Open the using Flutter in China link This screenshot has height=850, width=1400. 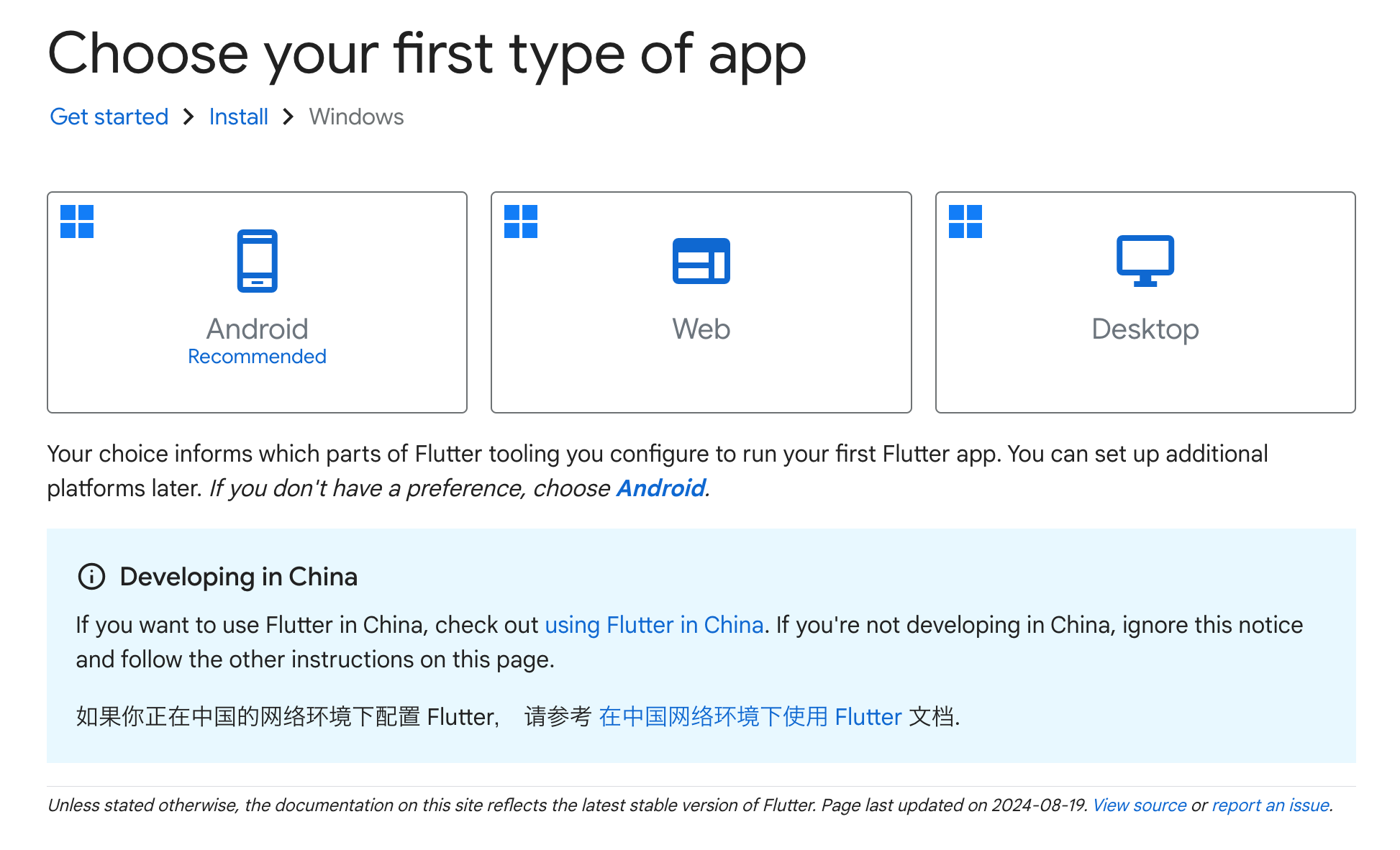tap(653, 625)
